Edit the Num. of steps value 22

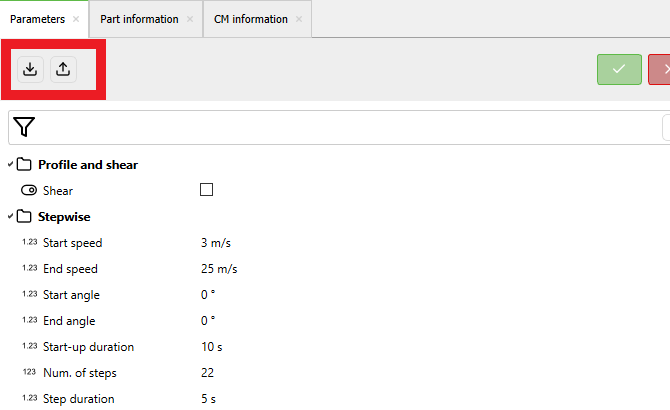coord(207,373)
